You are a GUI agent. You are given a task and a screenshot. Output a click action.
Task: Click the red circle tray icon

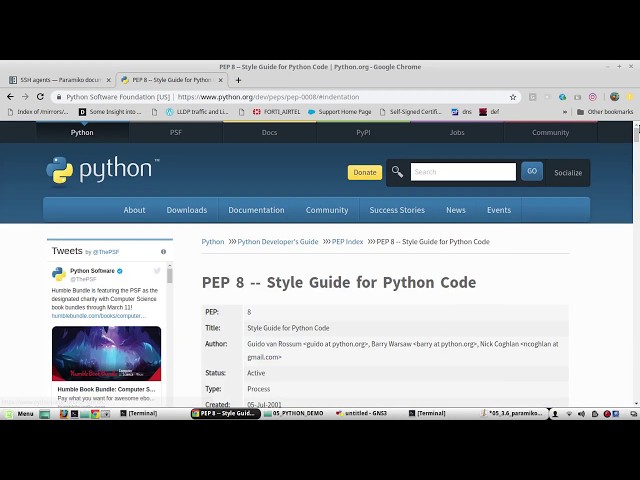[x=607, y=414]
